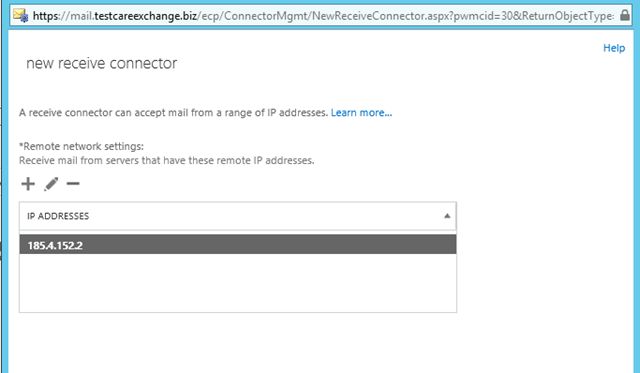Click the mail site icon in address bar

click(20, 16)
